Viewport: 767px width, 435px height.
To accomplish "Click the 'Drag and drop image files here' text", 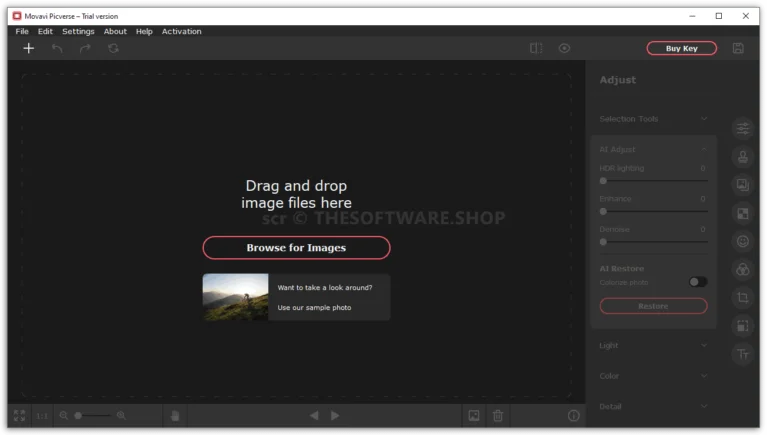I will click(296, 194).
